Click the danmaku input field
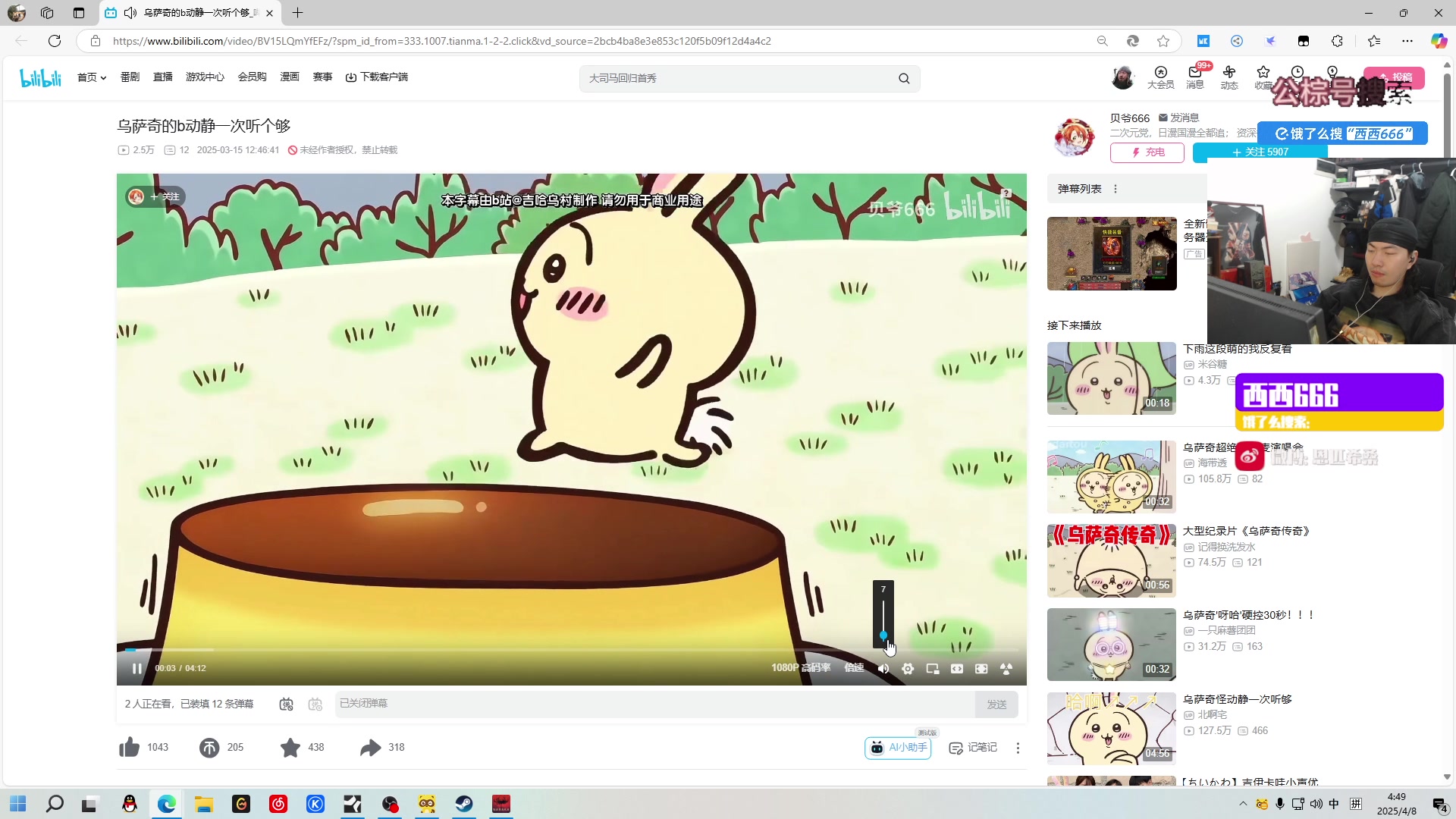The width and height of the screenshot is (1456, 819). [x=655, y=704]
